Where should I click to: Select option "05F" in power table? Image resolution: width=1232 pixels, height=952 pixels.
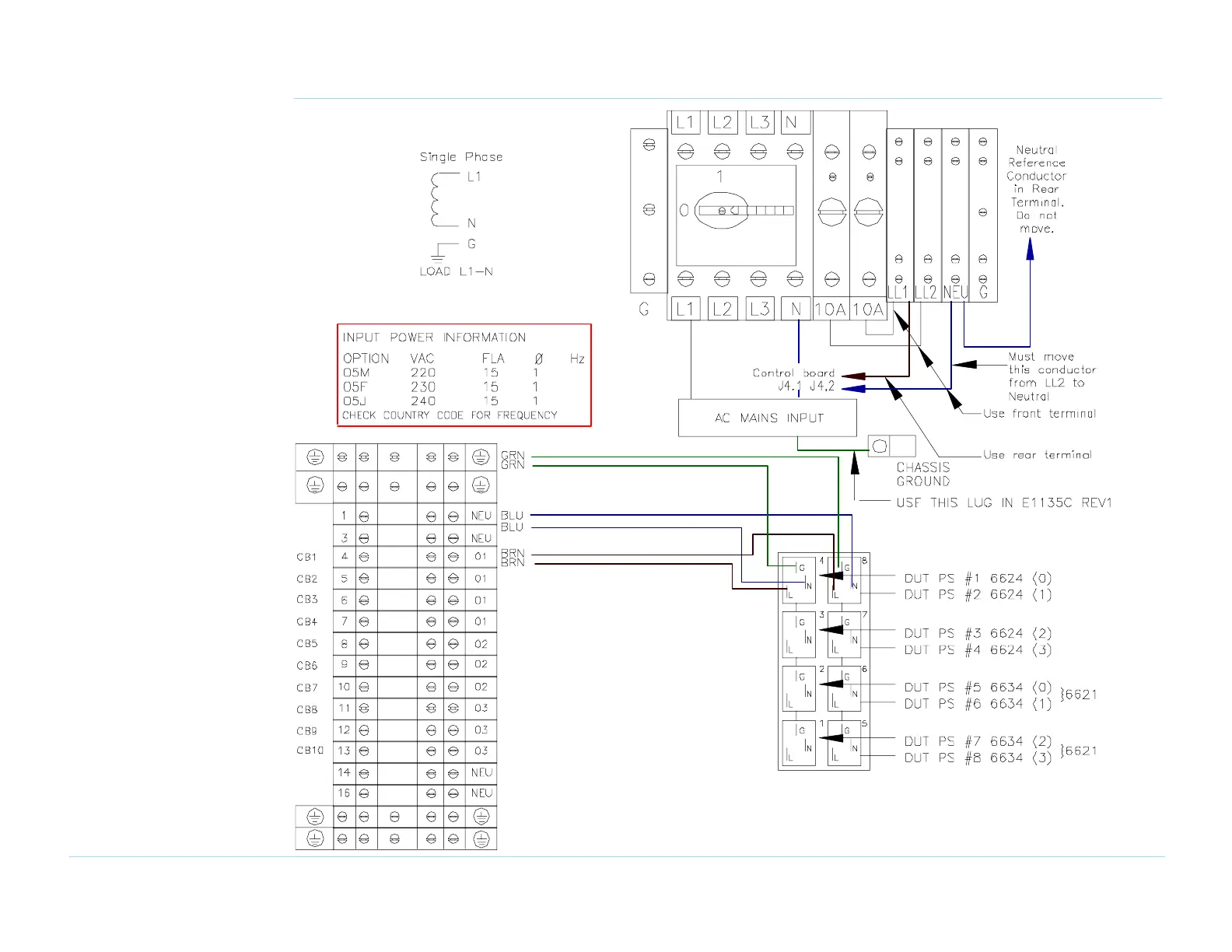tap(355, 387)
